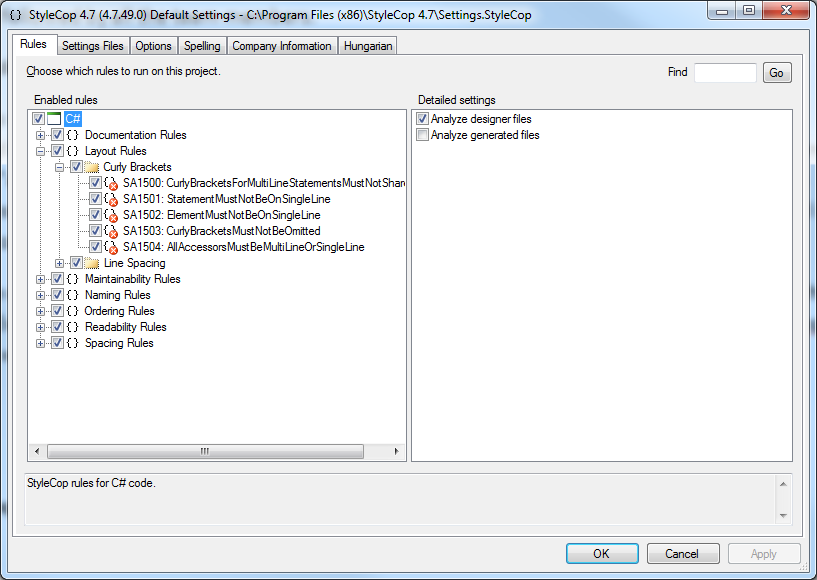The width and height of the screenshot is (817, 580).
Task: Toggle the Curly Brackets checkbox
Action: pos(77,167)
